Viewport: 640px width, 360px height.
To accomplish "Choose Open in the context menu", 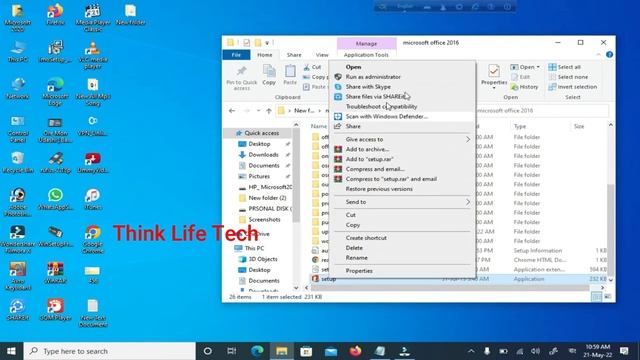I will coord(353,67).
